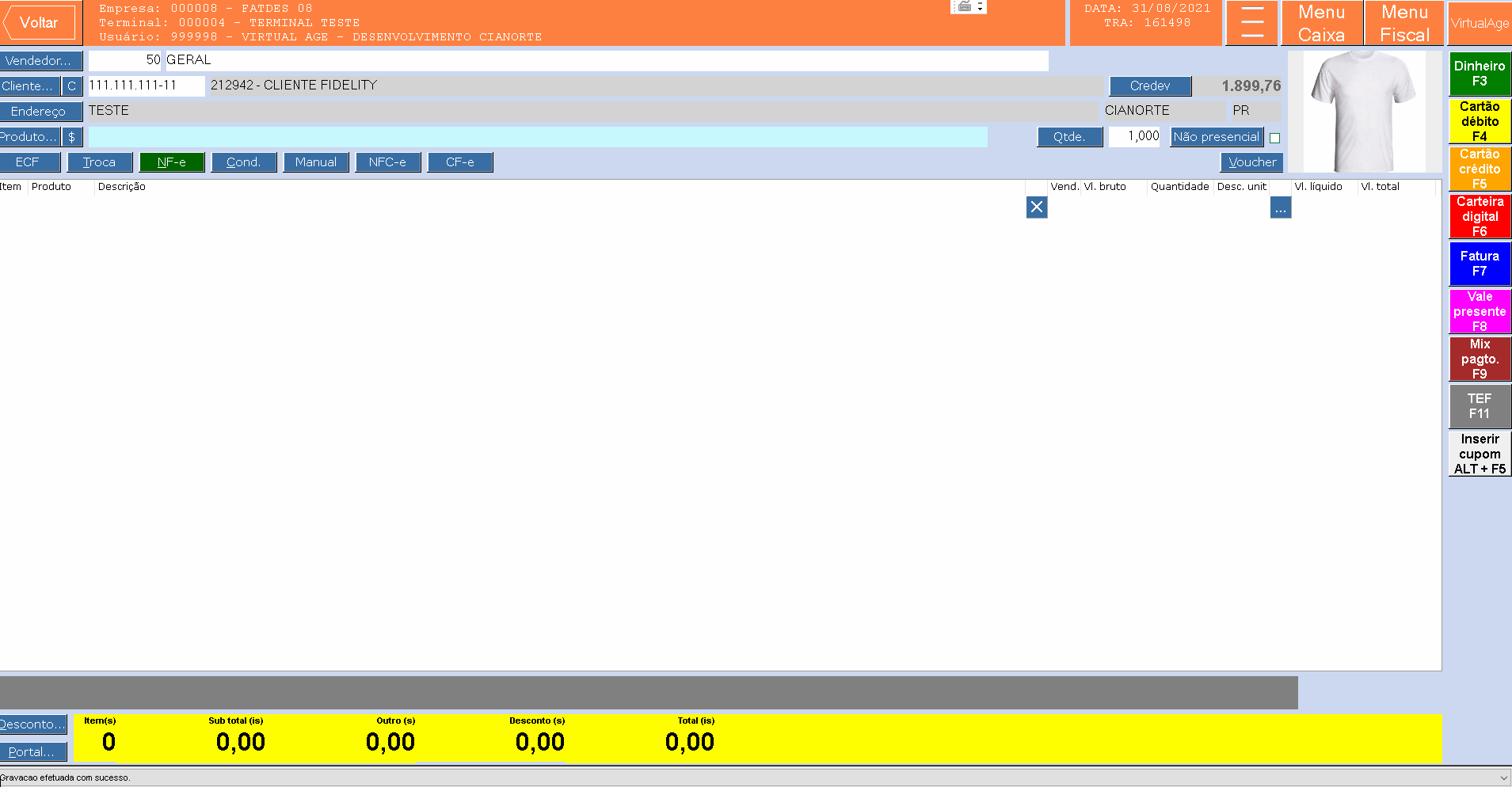Open keyboard toolbar dropdown arrow
This screenshot has width=1512, height=787.
click(x=981, y=7)
